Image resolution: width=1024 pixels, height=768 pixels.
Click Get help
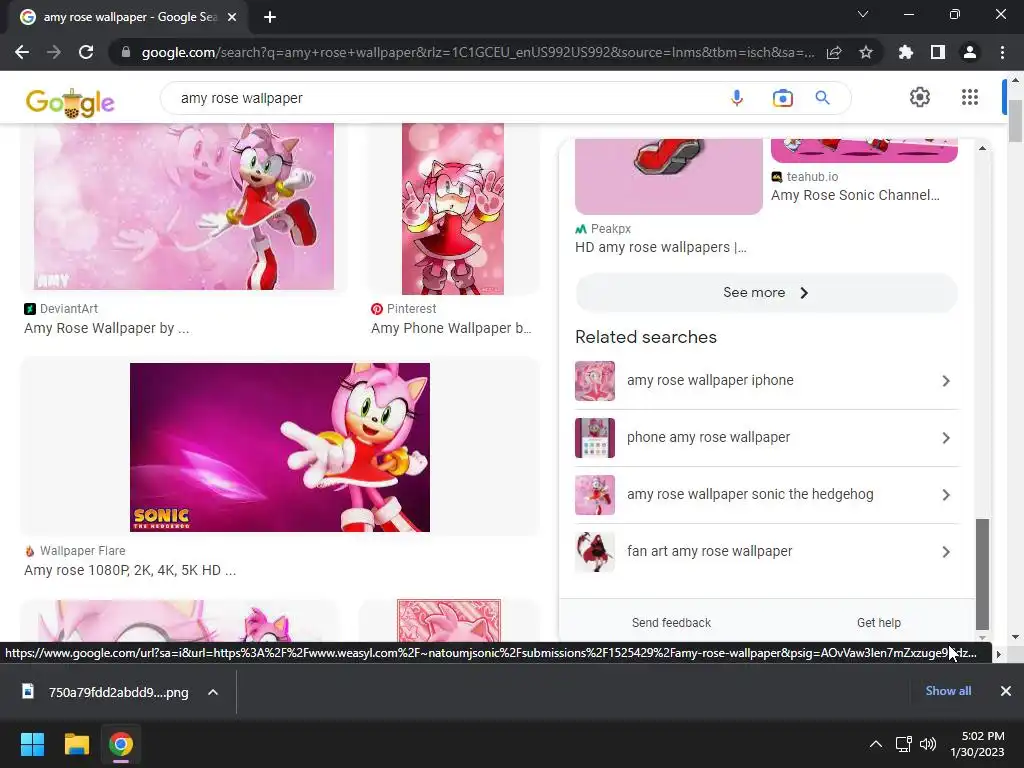(x=878, y=623)
